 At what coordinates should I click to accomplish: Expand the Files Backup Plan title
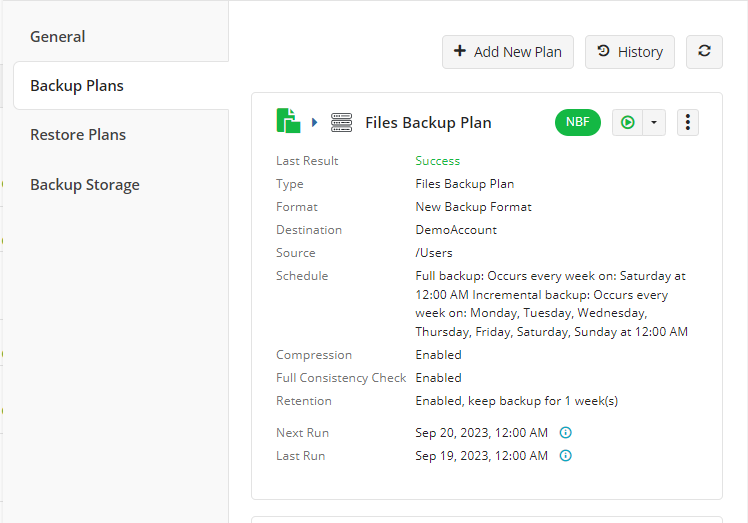pyautogui.click(x=428, y=123)
